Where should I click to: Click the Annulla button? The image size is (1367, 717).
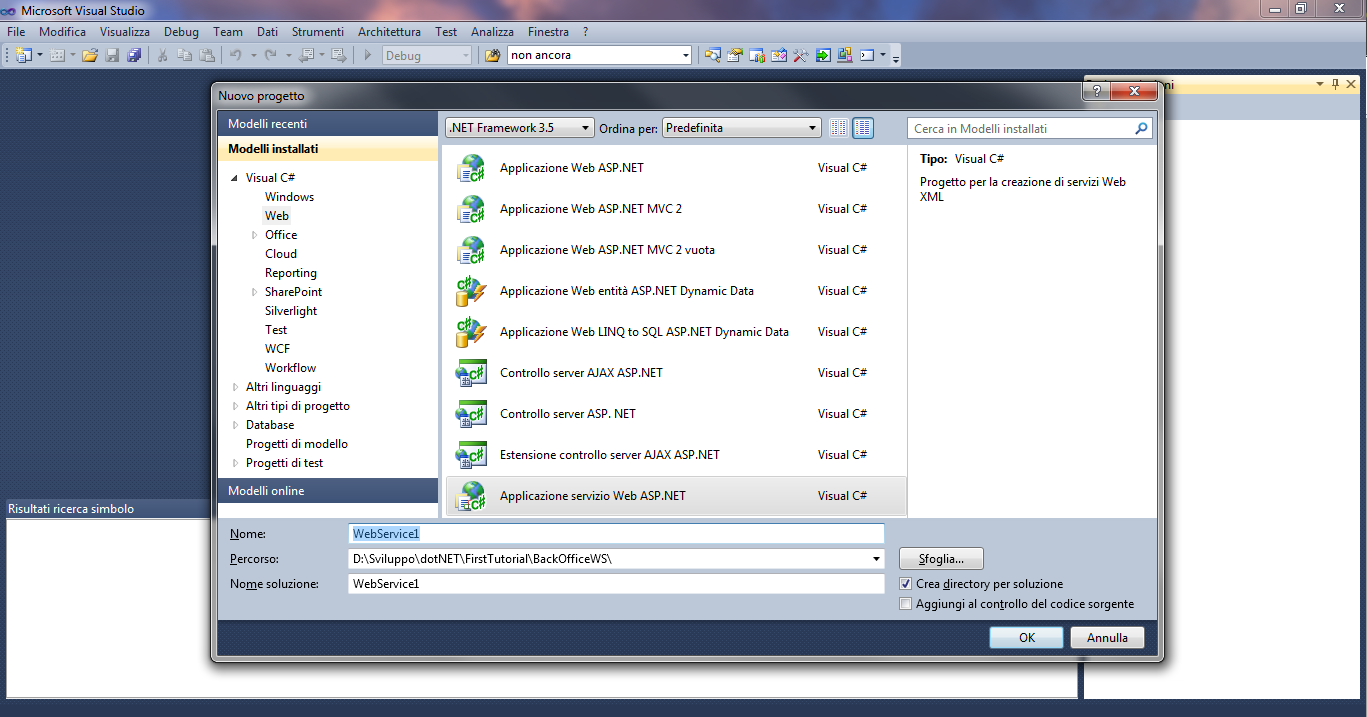(1107, 638)
